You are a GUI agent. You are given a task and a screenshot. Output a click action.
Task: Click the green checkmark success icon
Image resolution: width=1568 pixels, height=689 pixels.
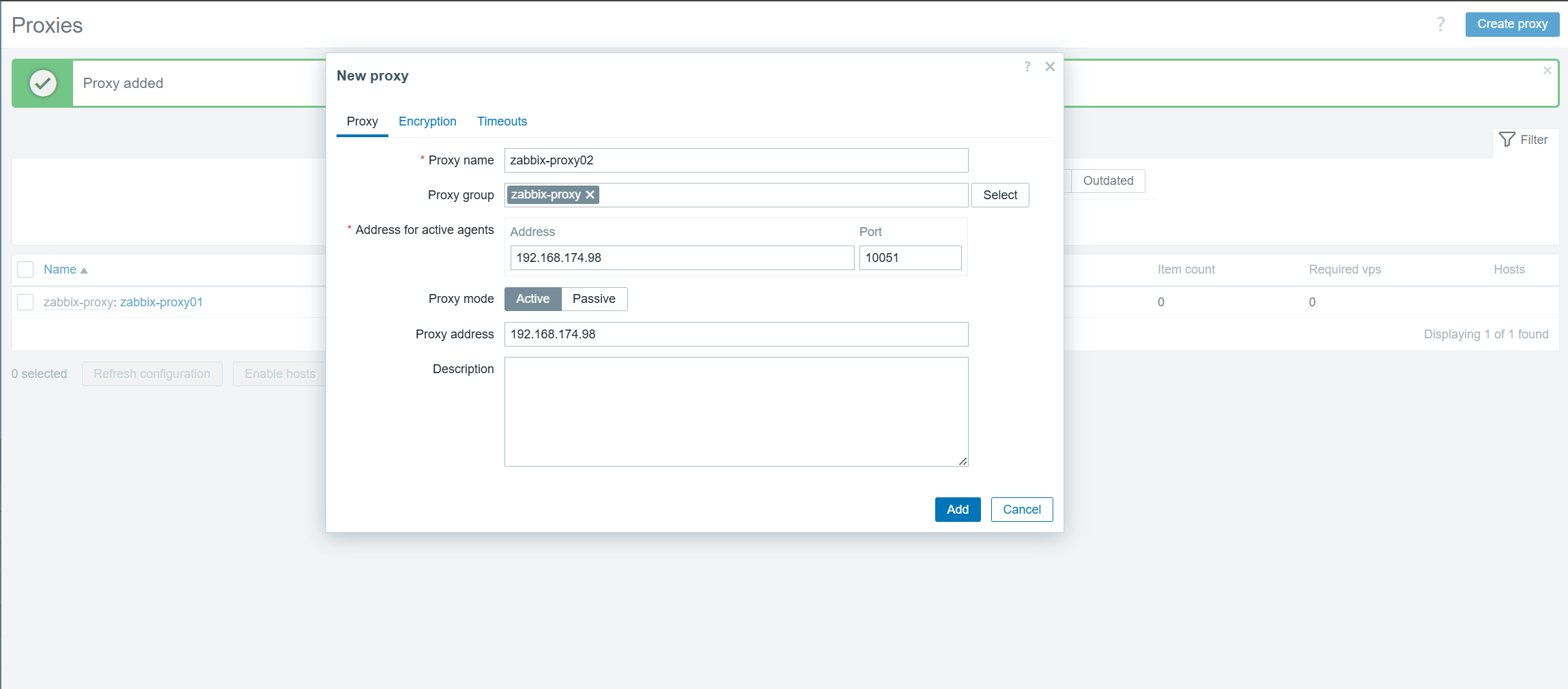pos(43,83)
